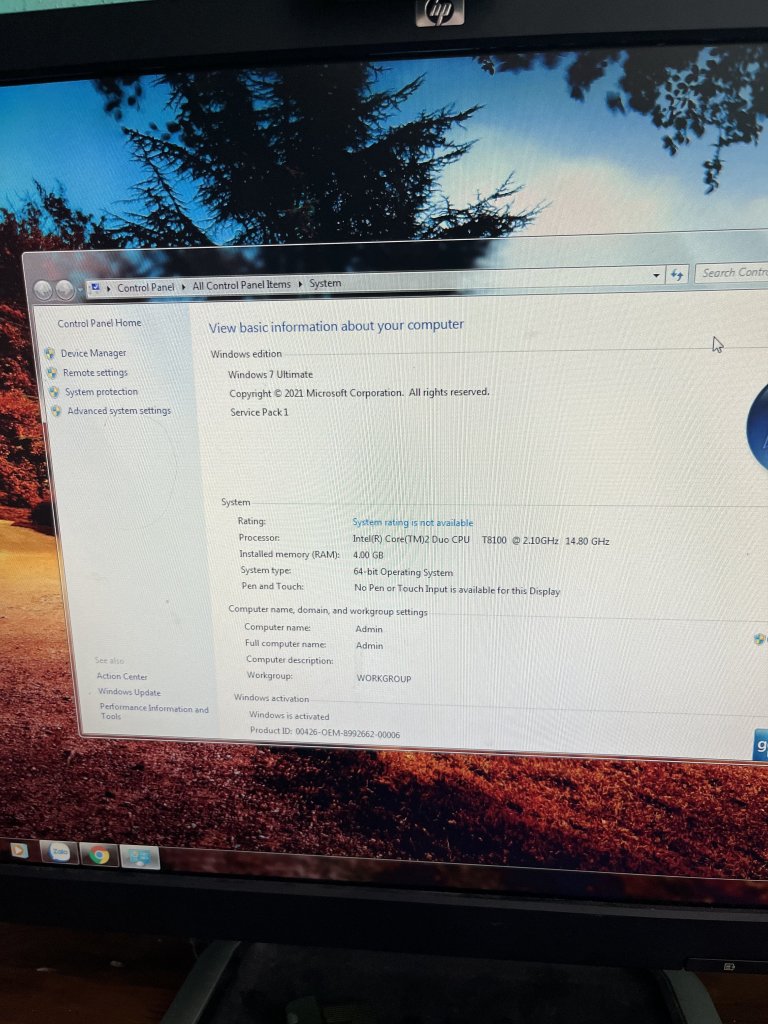Open Action Center link

pyautogui.click(x=122, y=676)
